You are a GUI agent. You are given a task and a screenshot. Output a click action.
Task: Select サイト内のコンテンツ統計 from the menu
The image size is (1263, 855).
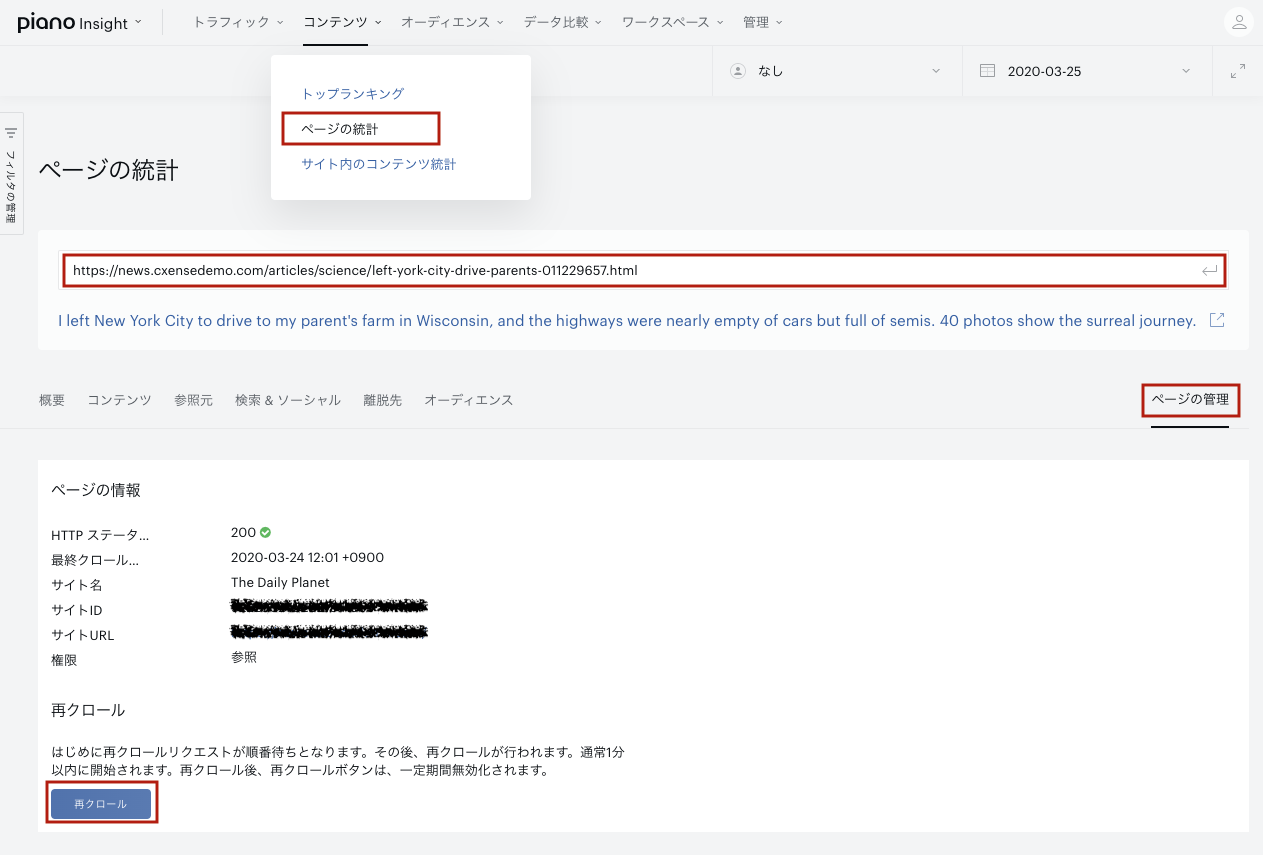pos(379,164)
